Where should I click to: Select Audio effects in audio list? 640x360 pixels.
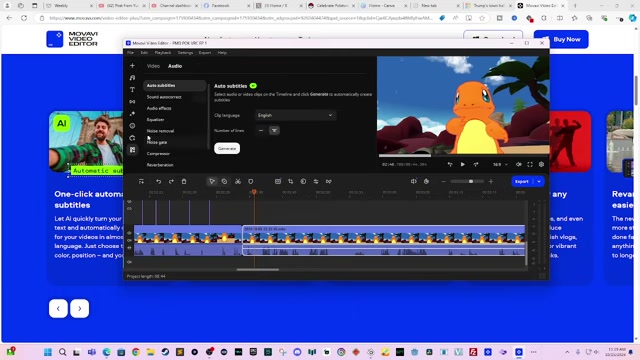tap(159, 109)
